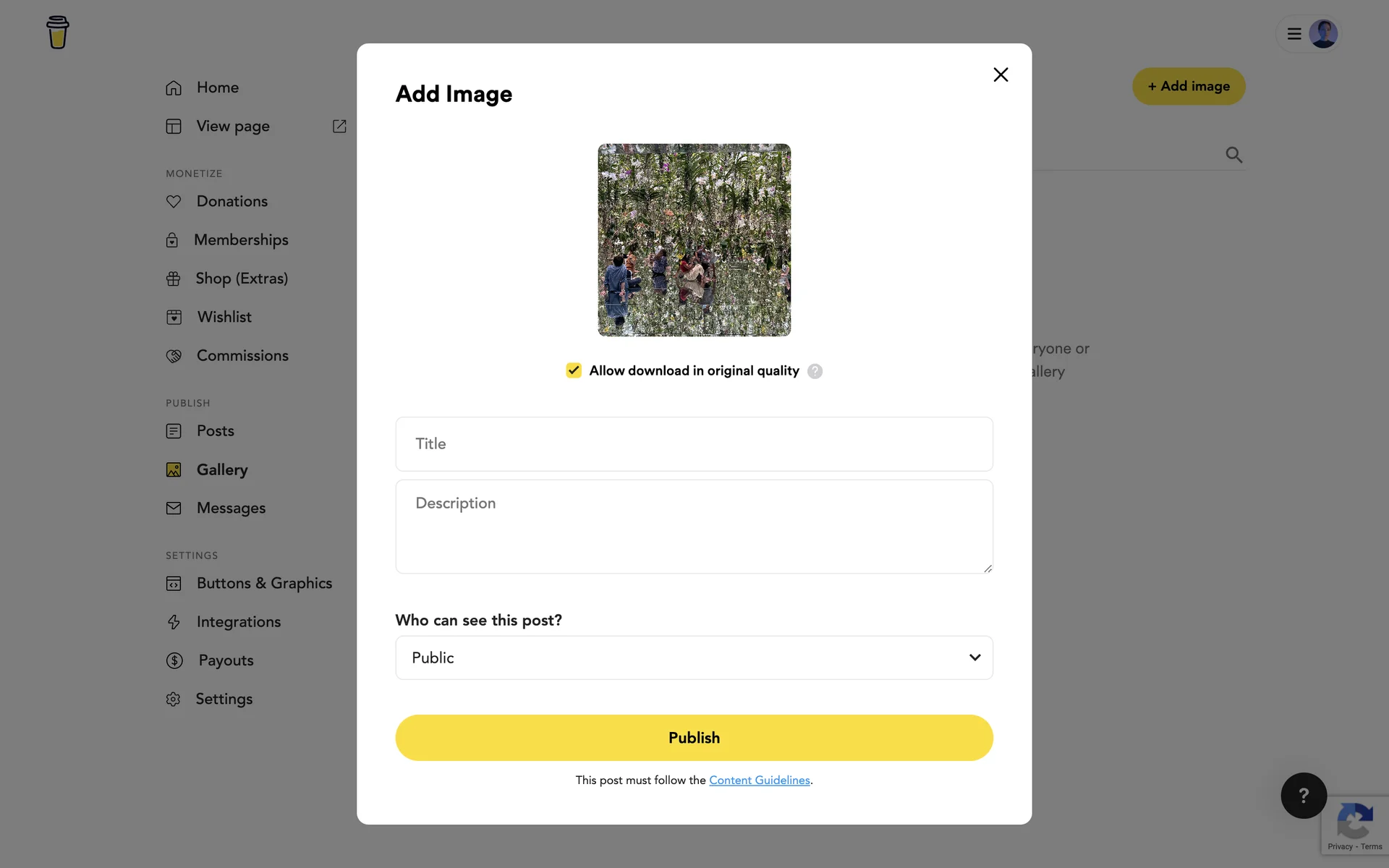
Task: Open Buttons & Graphics settings
Action: pyautogui.click(x=264, y=583)
